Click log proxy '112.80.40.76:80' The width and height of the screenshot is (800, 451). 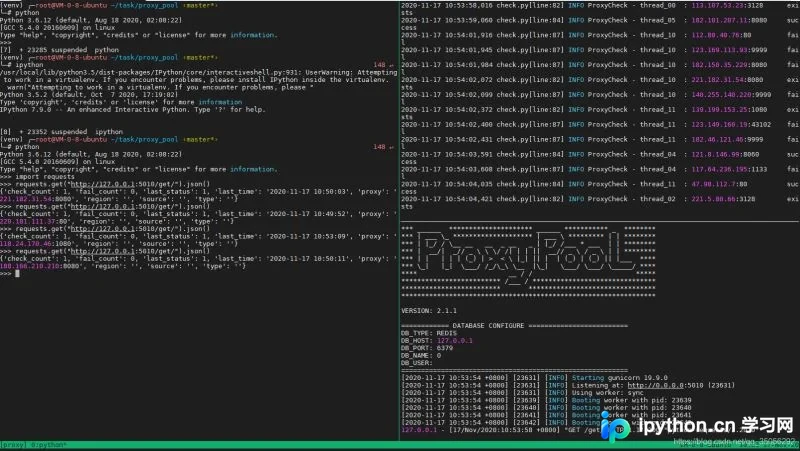pos(721,35)
